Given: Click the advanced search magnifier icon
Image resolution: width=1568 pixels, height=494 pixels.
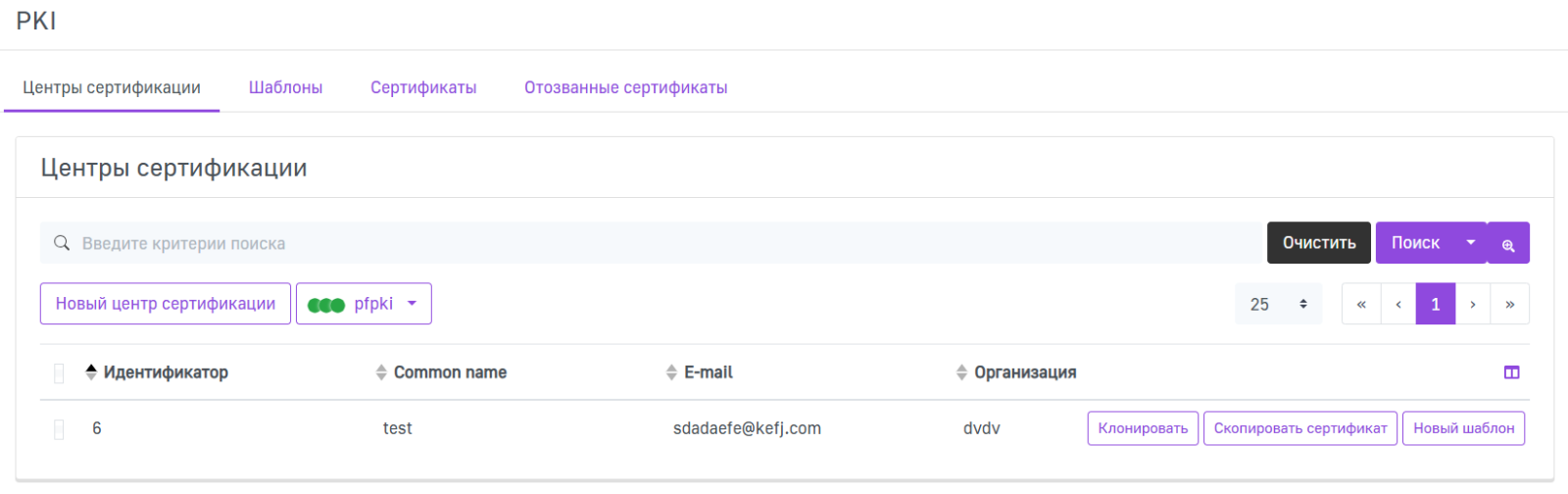Looking at the screenshot, I should click(1508, 244).
